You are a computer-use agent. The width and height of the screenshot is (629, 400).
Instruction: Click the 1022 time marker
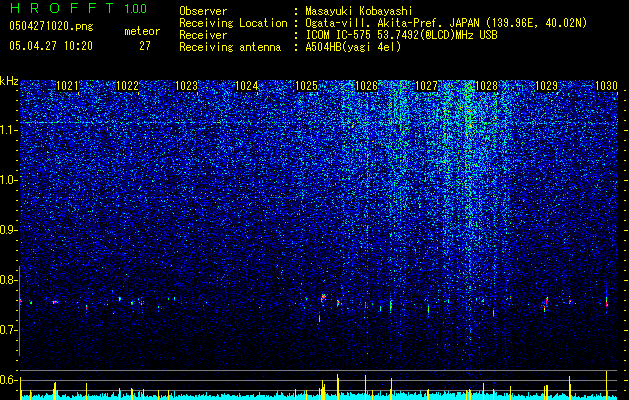pyautogui.click(x=127, y=86)
